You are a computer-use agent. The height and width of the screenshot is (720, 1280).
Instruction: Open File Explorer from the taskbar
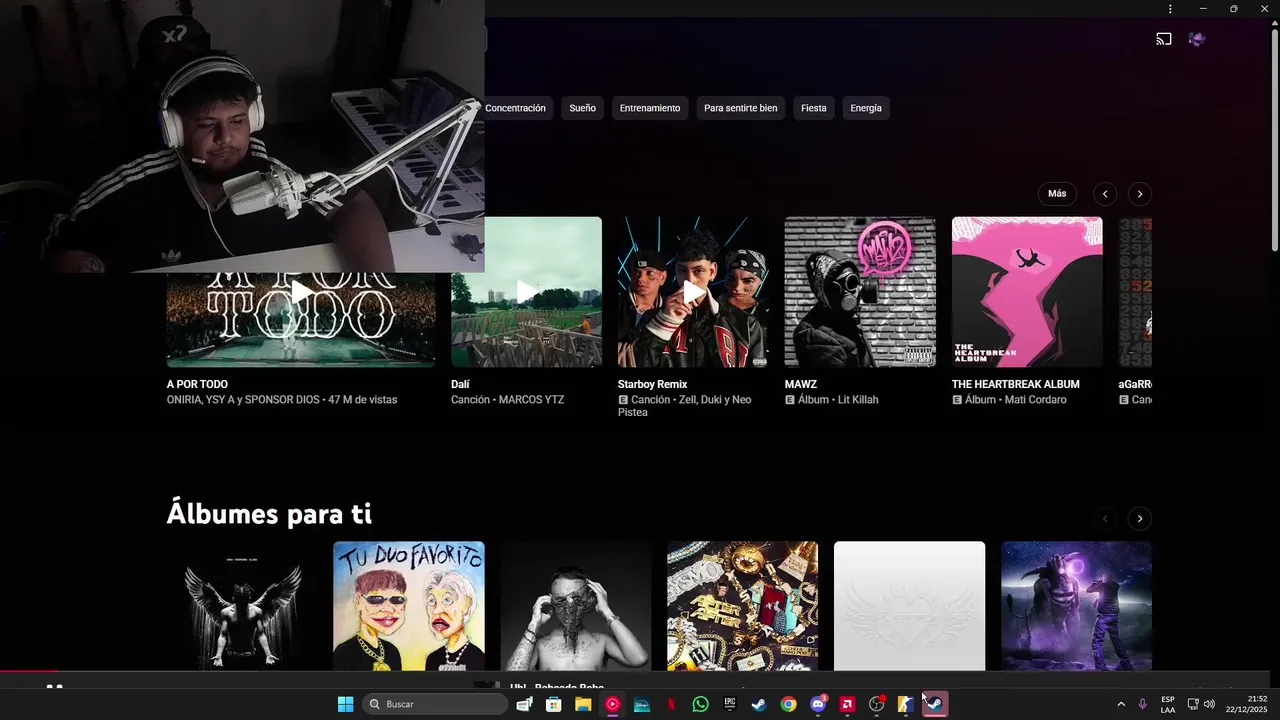click(583, 704)
